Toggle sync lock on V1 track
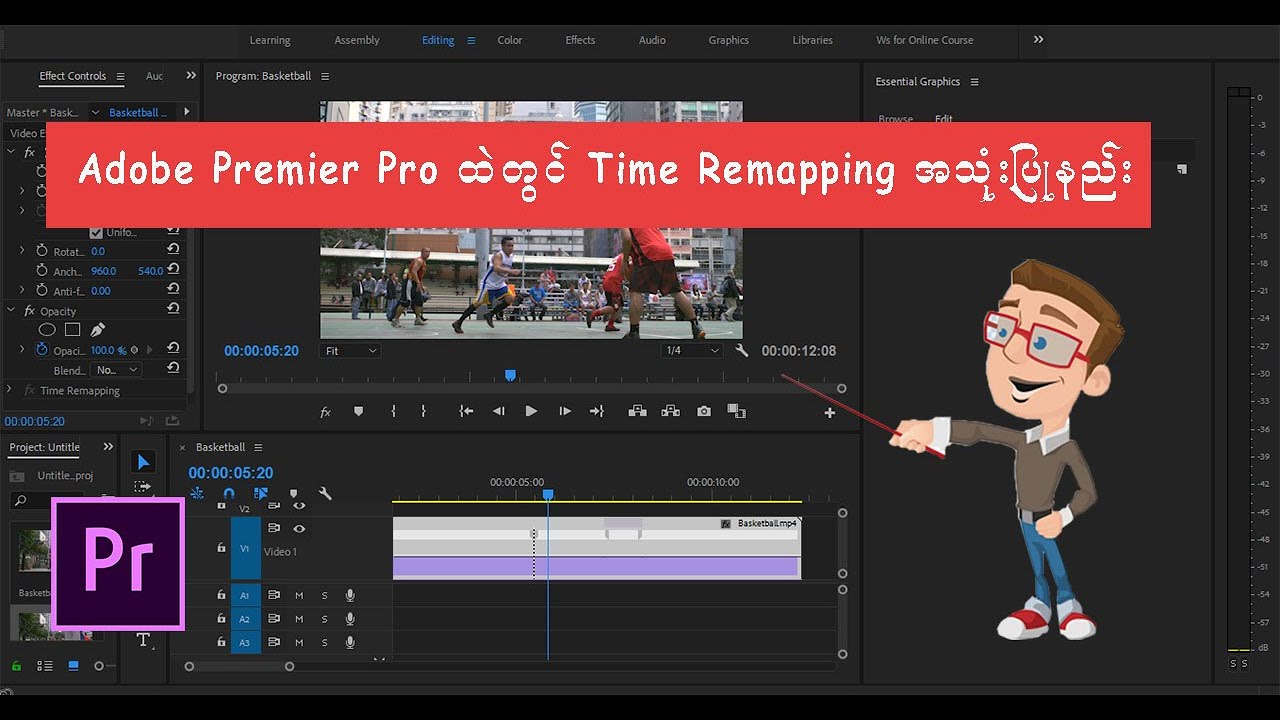This screenshot has height=720, width=1280. coord(274,528)
